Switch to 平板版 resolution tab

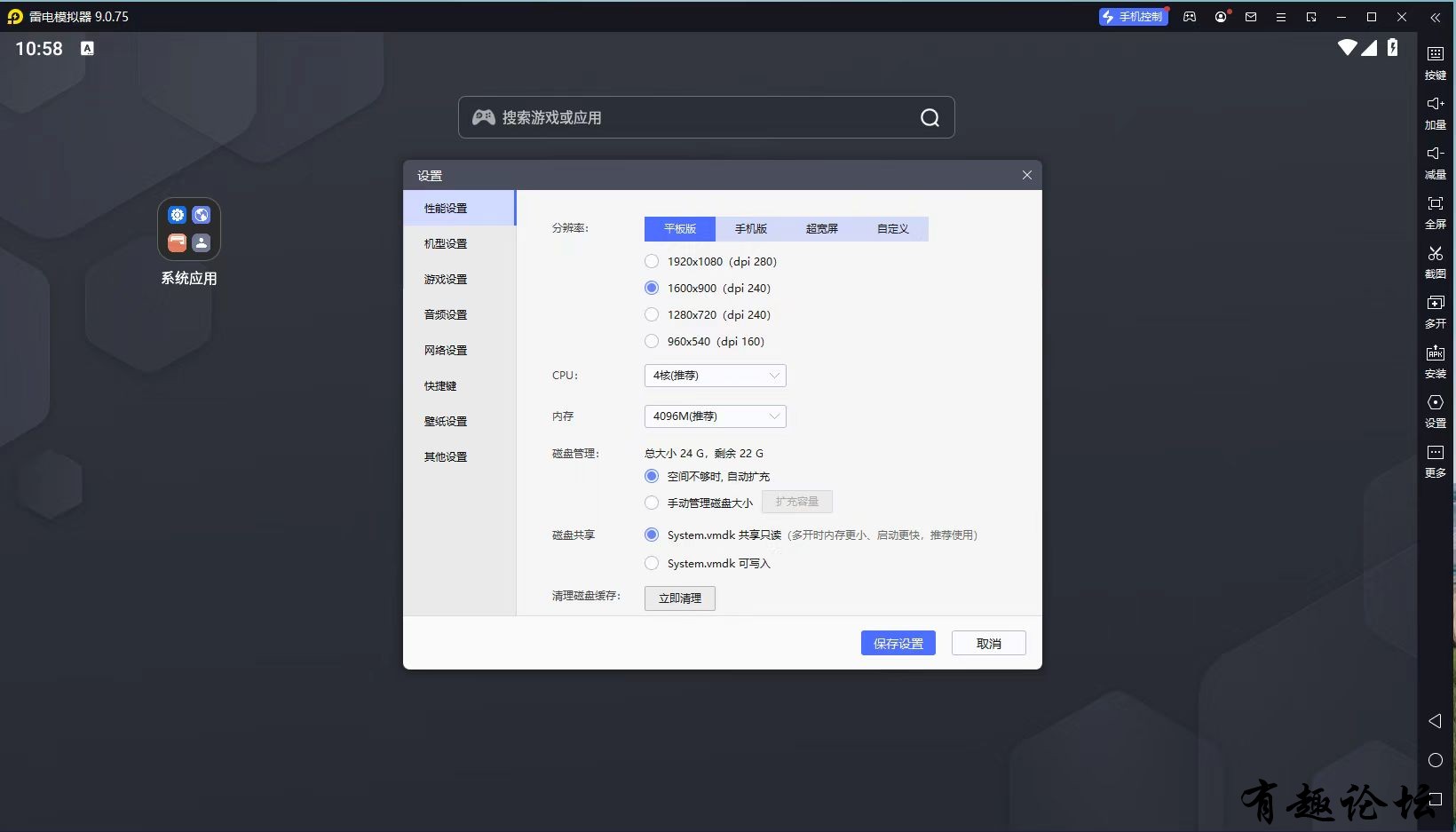click(680, 229)
